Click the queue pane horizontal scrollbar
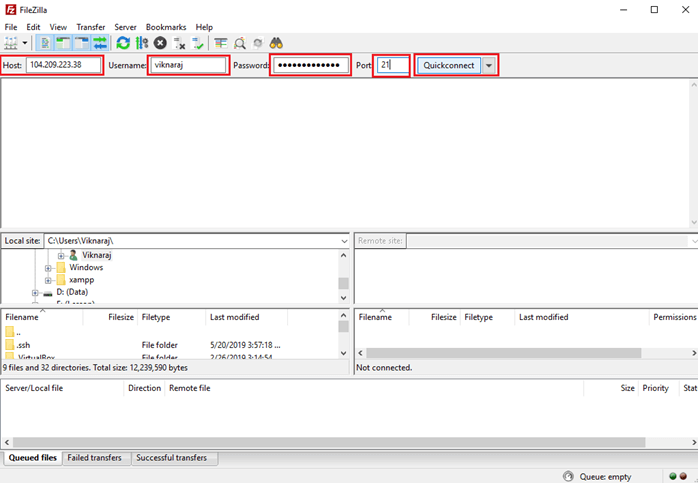 point(329,442)
